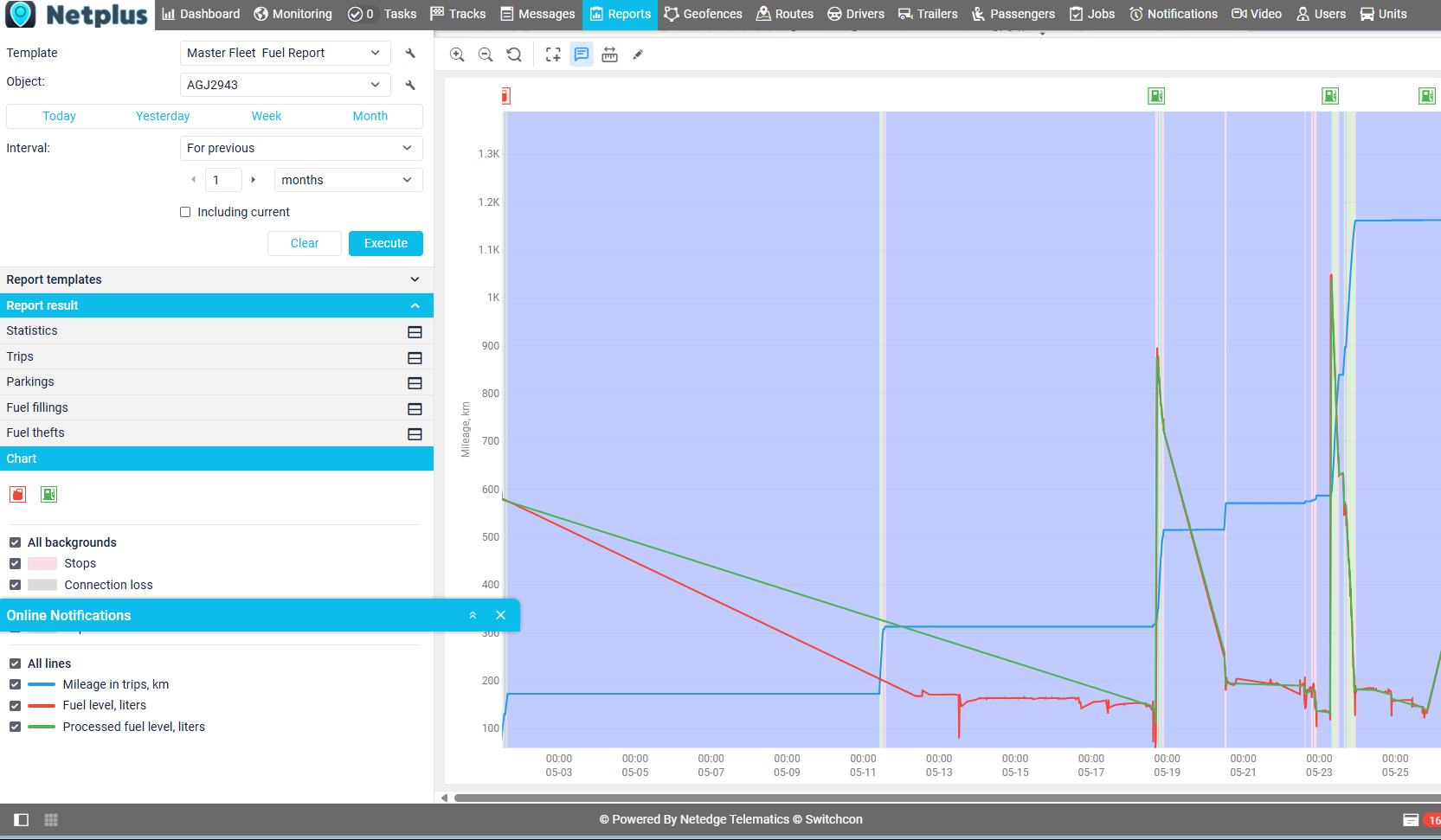Open Trips table icon

[x=415, y=357]
